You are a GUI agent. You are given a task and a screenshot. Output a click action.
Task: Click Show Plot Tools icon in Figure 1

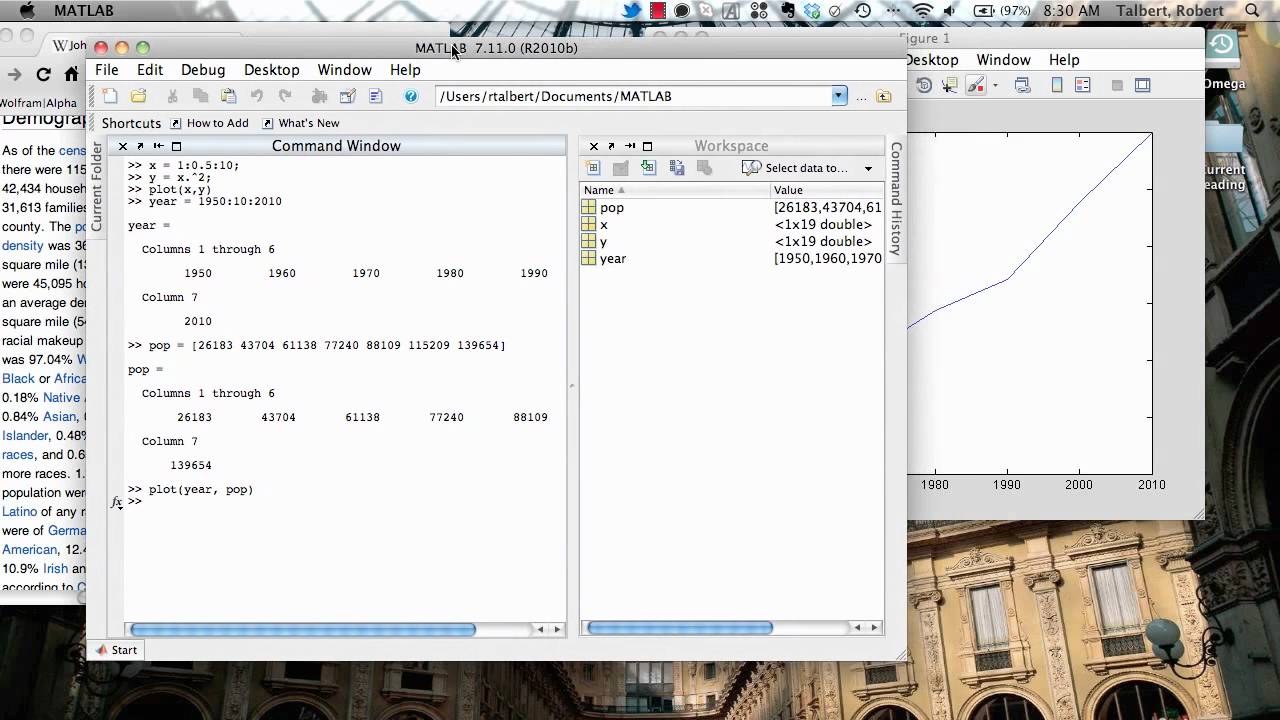click(x=1143, y=86)
